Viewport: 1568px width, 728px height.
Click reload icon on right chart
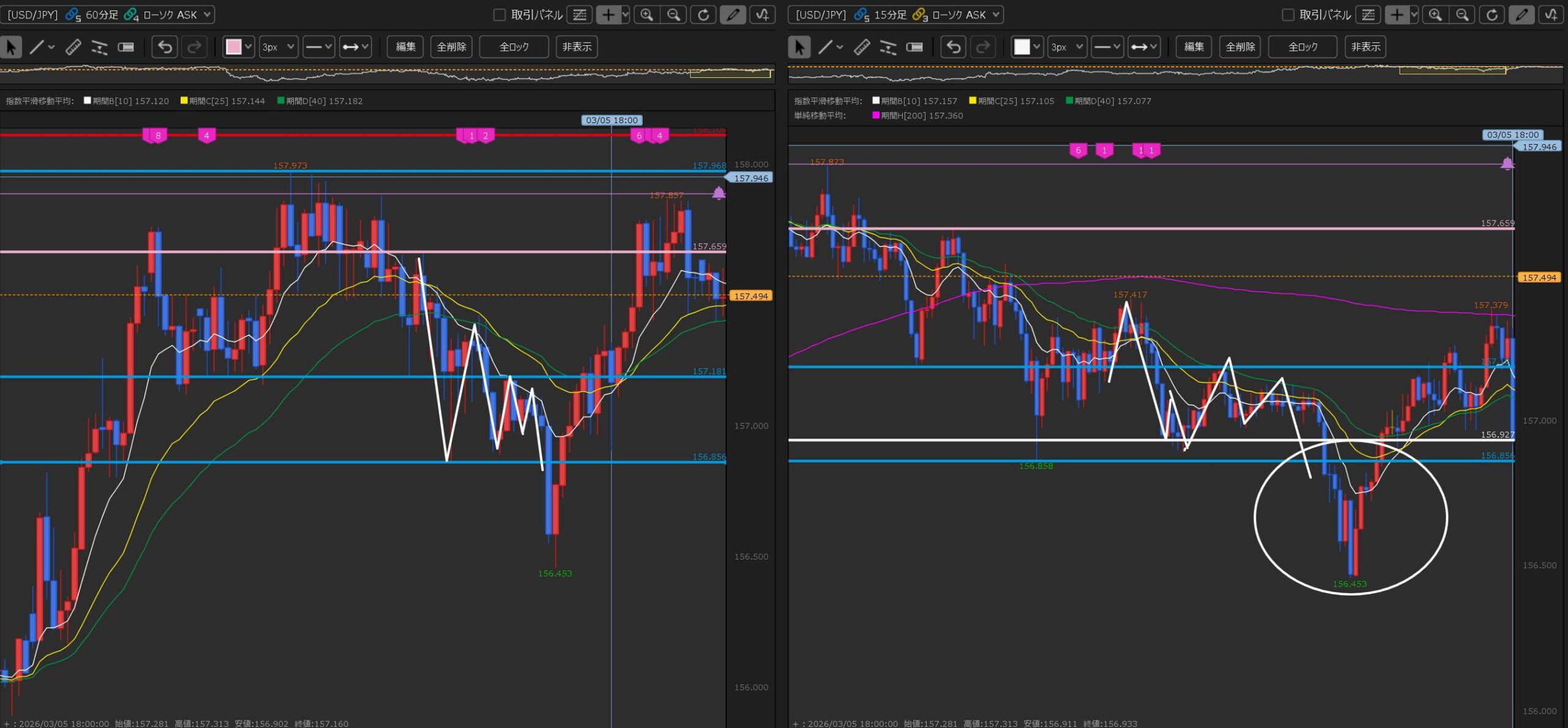[x=1492, y=15]
